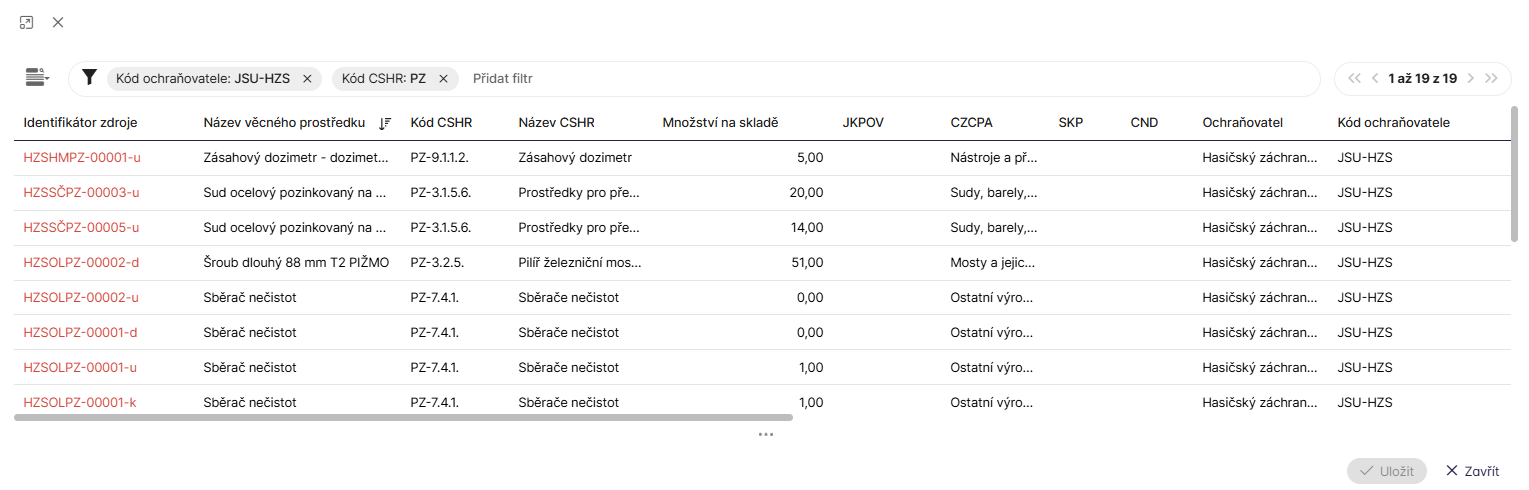Open the column settings list icon

[x=37, y=78]
